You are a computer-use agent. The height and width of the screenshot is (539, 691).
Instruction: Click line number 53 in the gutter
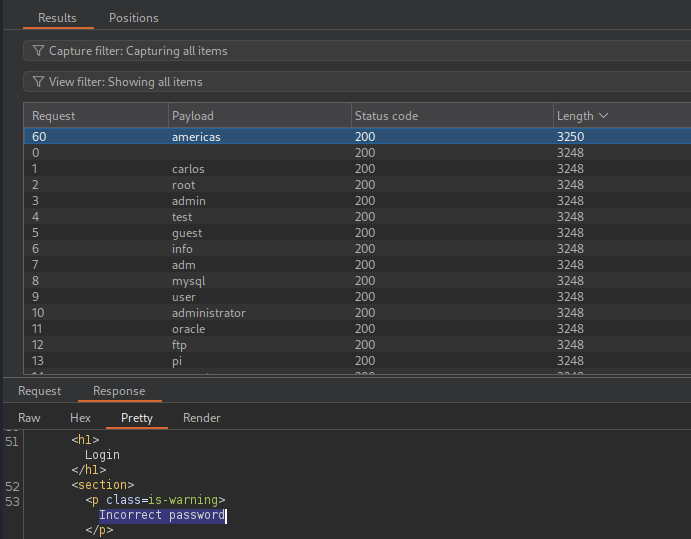[12, 502]
